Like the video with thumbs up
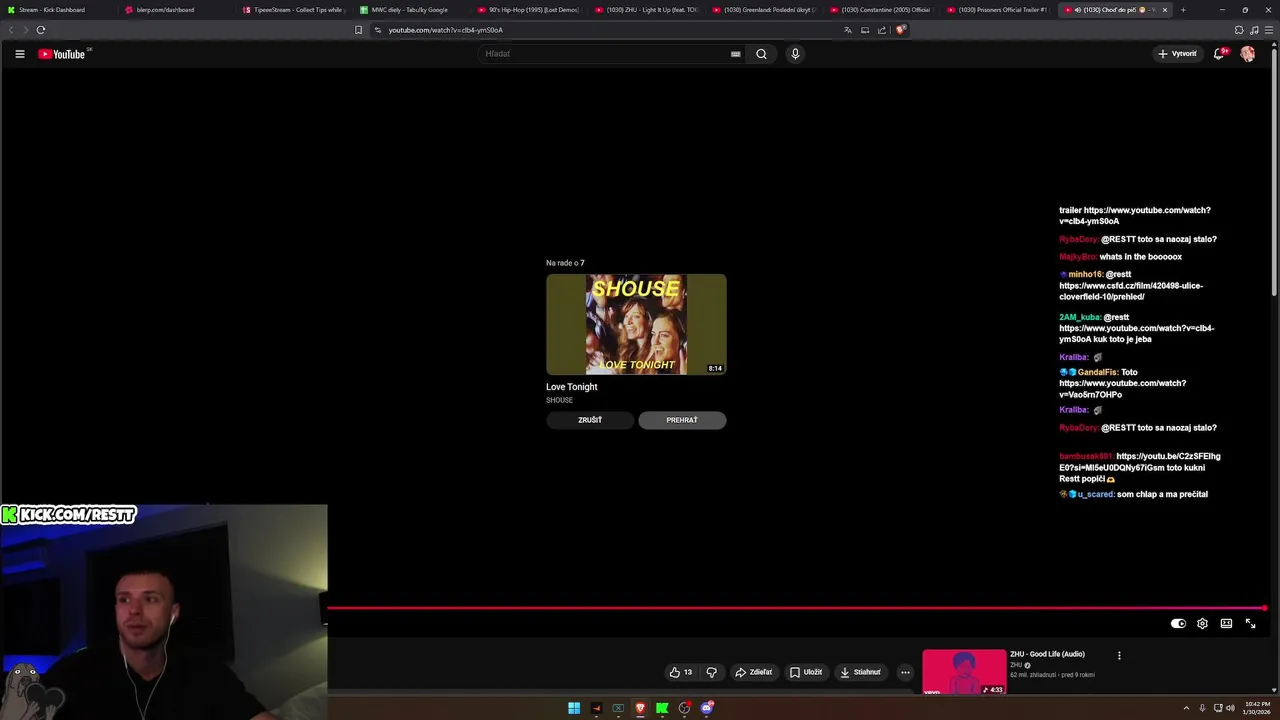The width and height of the screenshot is (1280, 720). point(681,672)
